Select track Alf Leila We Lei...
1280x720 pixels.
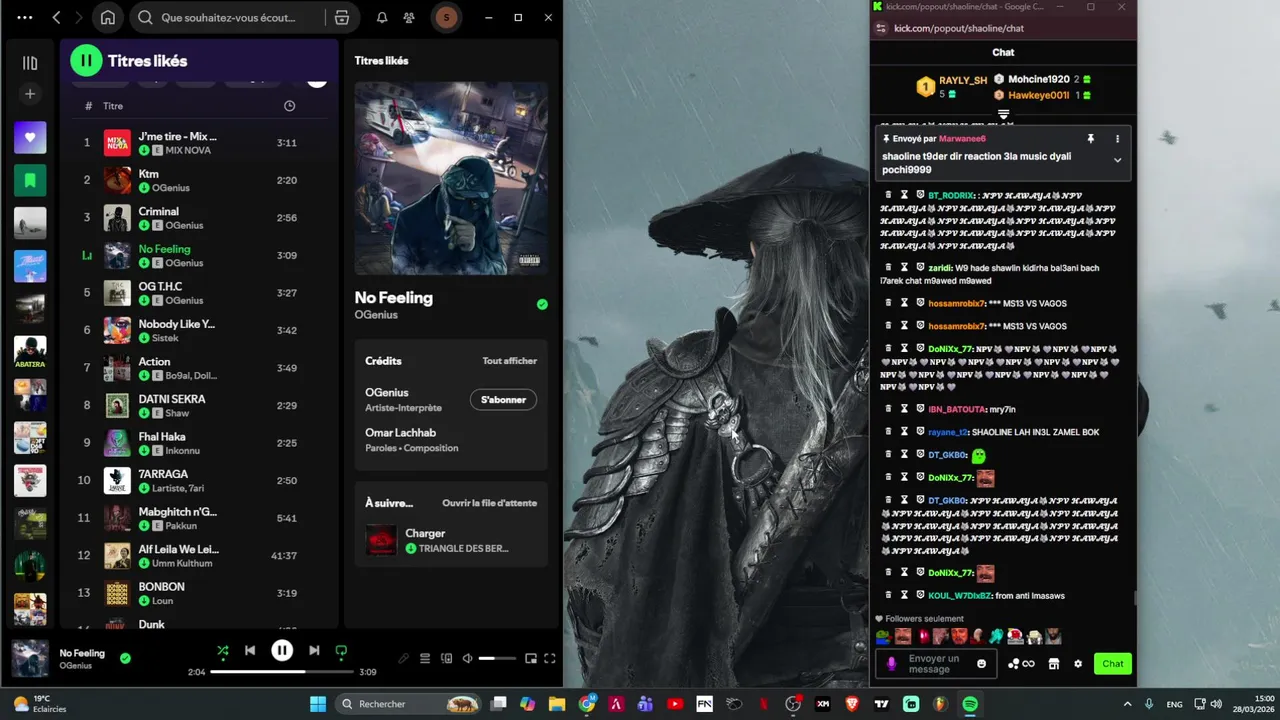coord(200,555)
